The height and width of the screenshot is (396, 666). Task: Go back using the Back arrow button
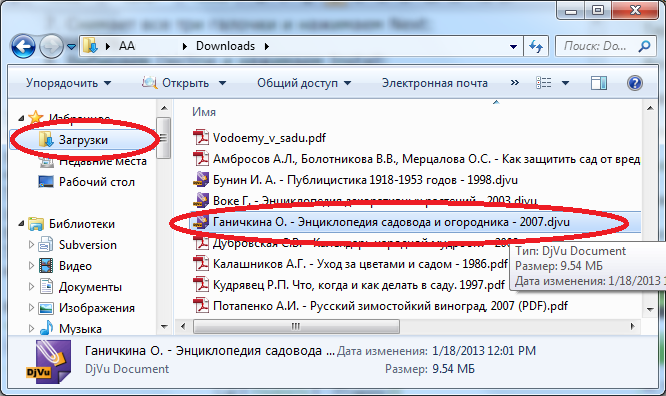coord(23,46)
